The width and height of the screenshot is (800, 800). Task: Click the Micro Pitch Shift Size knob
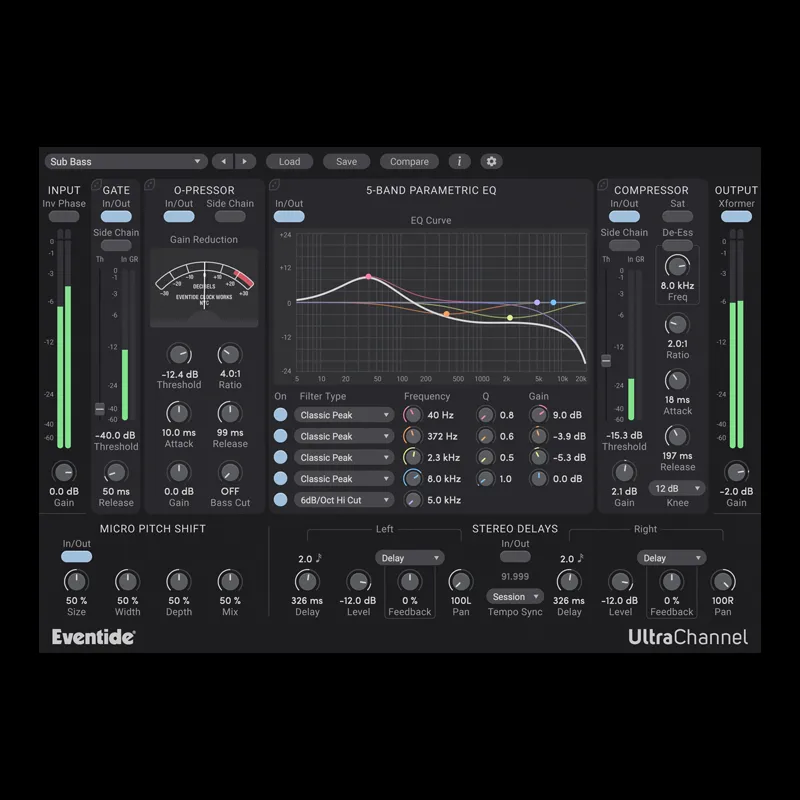tap(76, 581)
